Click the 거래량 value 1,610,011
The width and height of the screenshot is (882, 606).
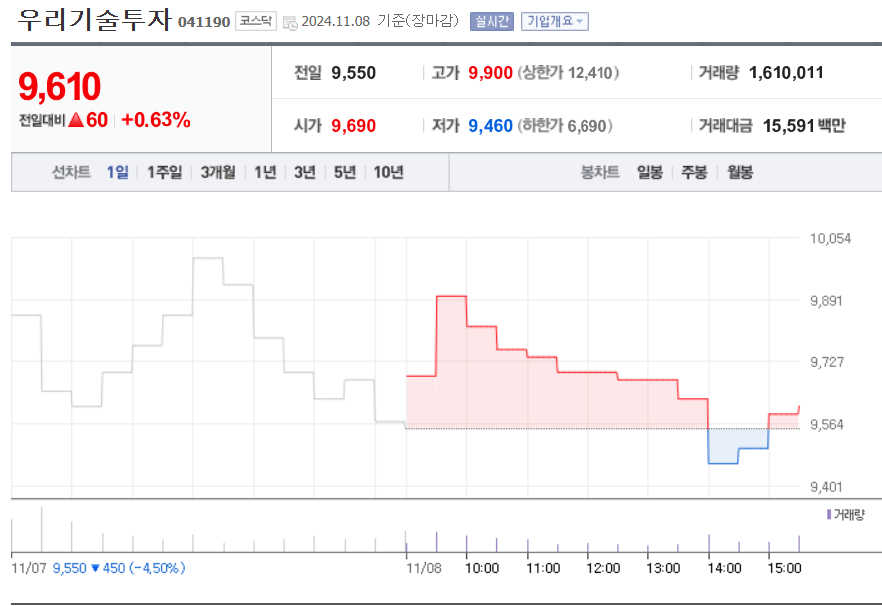coord(786,73)
